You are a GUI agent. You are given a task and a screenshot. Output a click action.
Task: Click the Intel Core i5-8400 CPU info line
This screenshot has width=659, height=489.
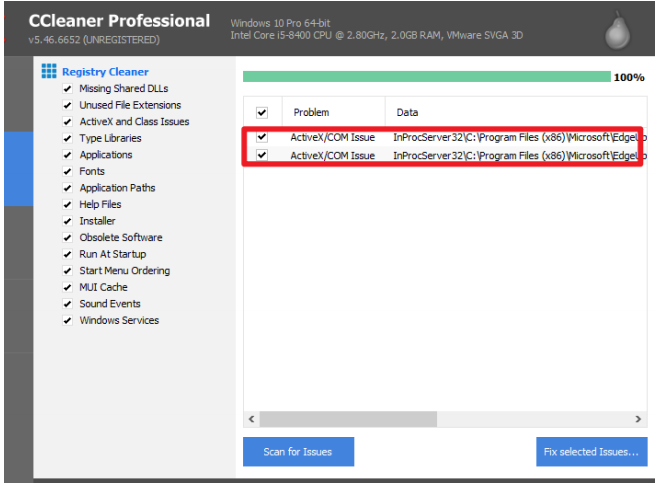coord(377,35)
